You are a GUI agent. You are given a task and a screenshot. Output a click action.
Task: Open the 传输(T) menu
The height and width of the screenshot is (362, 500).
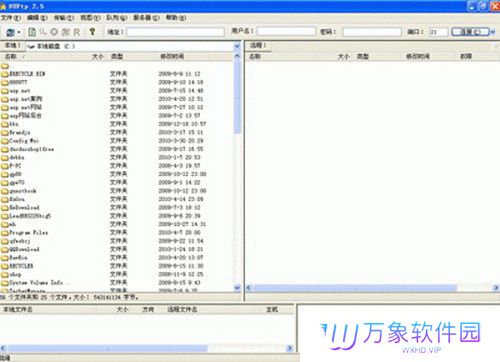[x=63, y=18]
